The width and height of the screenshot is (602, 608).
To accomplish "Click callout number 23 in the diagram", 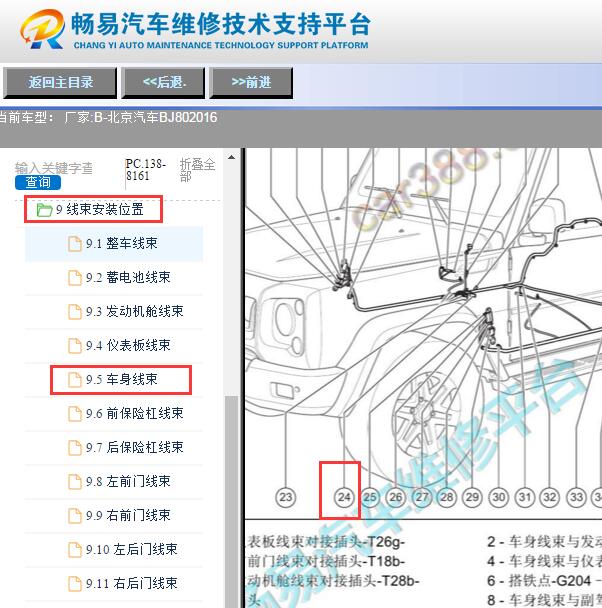I will 286,497.
